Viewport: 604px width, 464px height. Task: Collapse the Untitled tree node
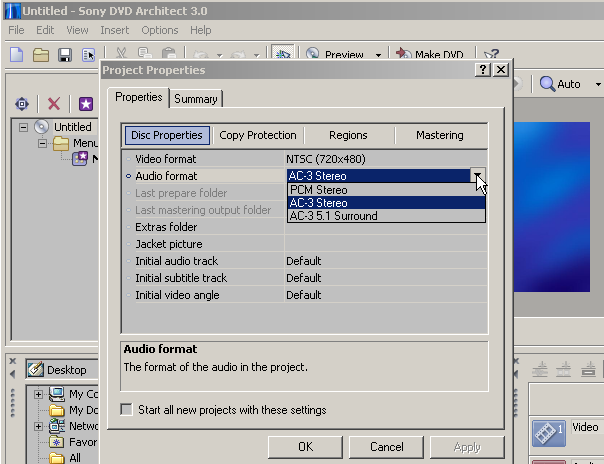[23, 127]
